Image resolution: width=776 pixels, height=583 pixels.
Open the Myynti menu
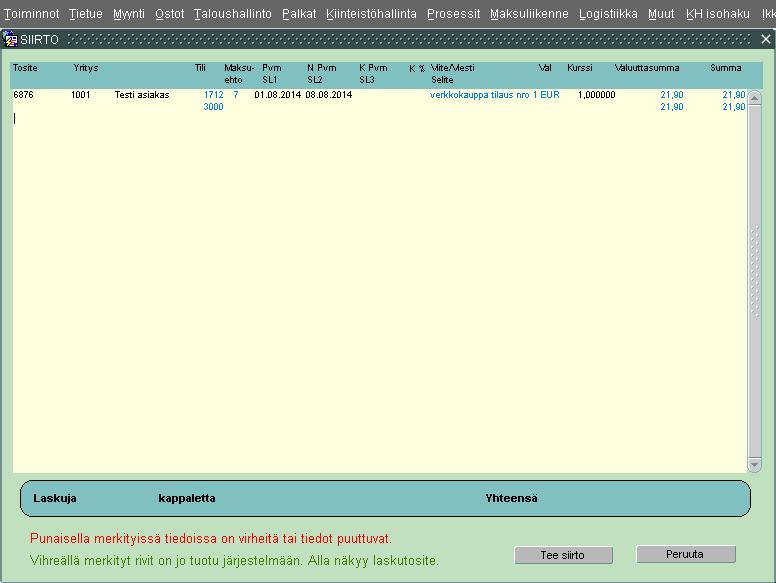(x=129, y=14)
